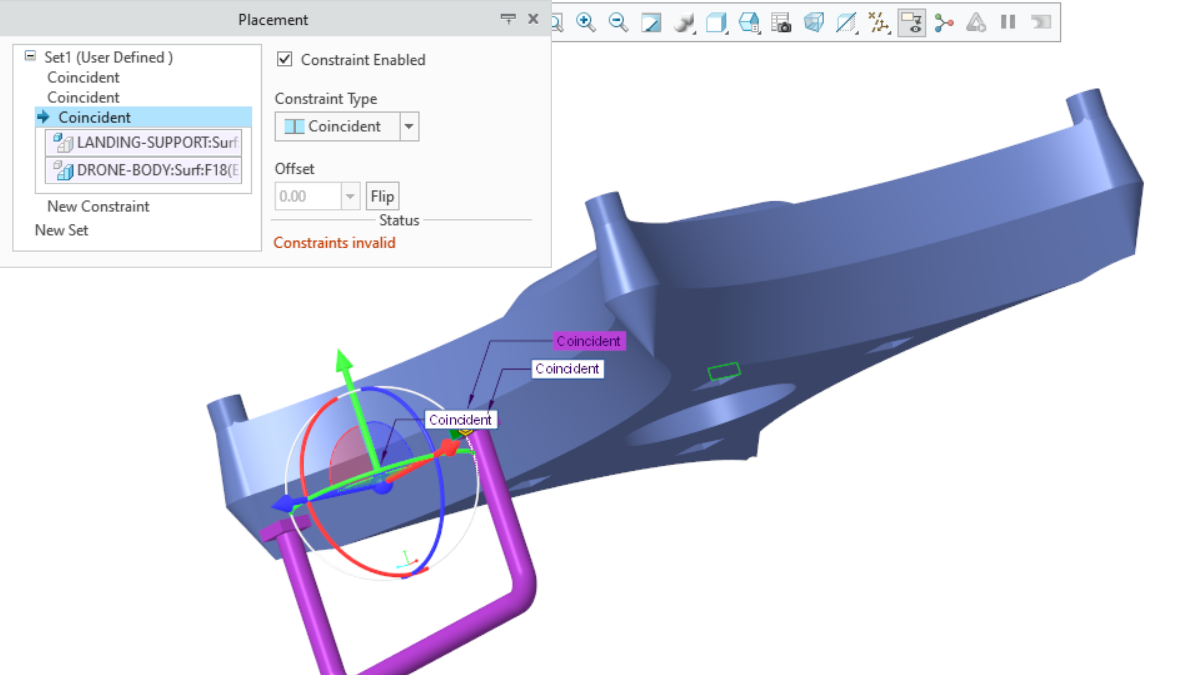Pause the placement operation
The width and height of the screenshot is (1200, 675).
1008,22
